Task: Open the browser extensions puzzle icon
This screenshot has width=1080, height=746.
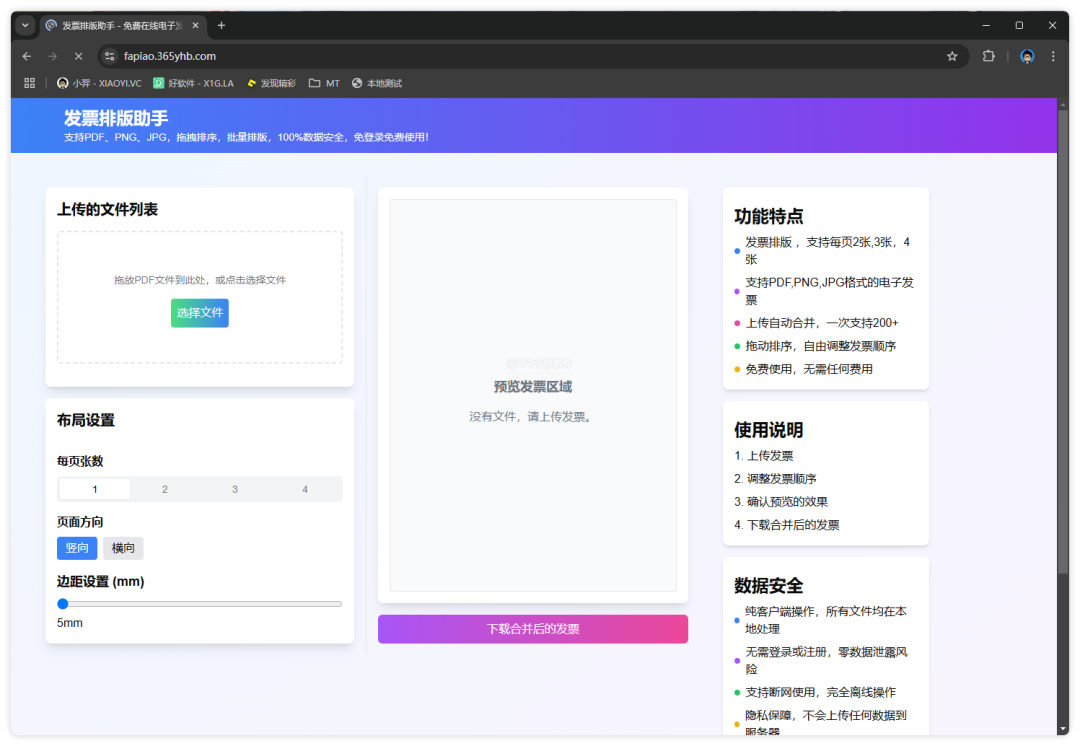Action: click(989, 56)
